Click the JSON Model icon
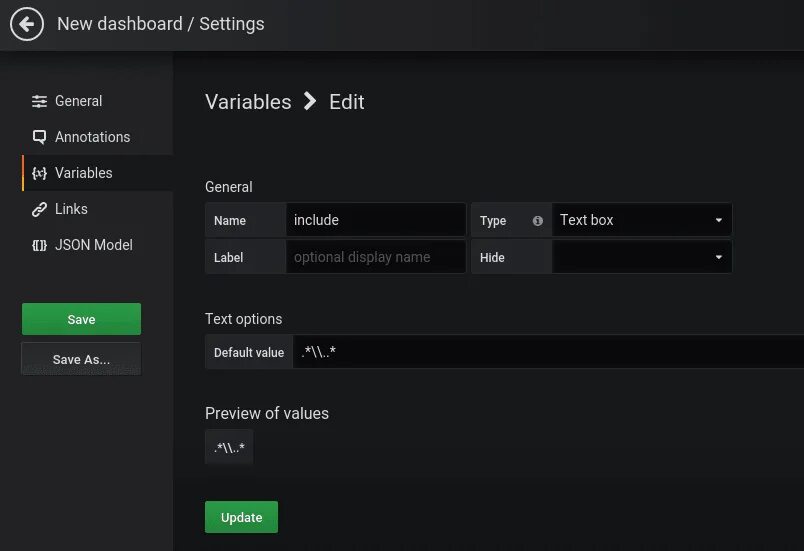804x551 pixels. click(39, 245)
